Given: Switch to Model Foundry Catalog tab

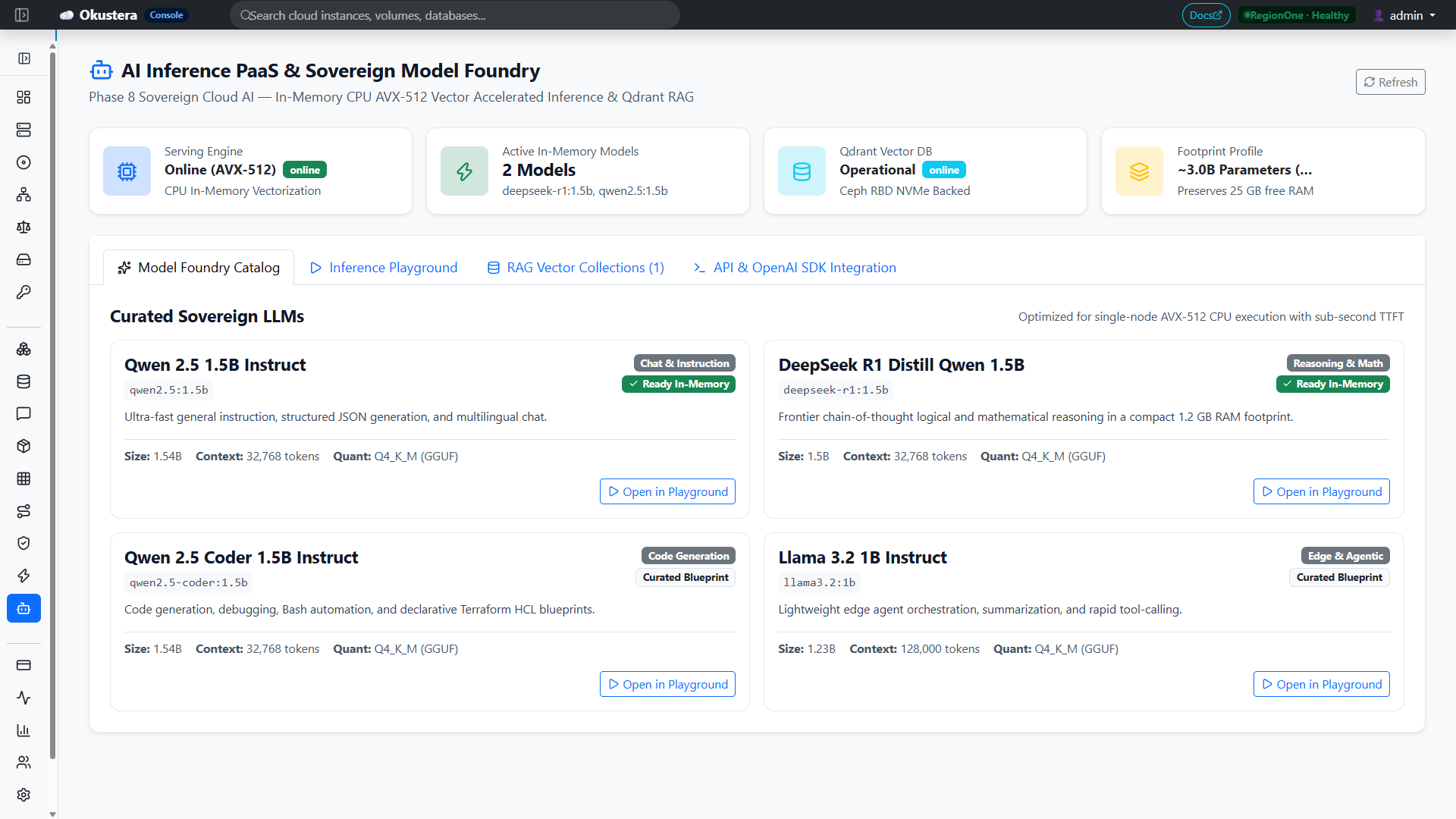Looking at the screenshot, I should click(199, 268).
